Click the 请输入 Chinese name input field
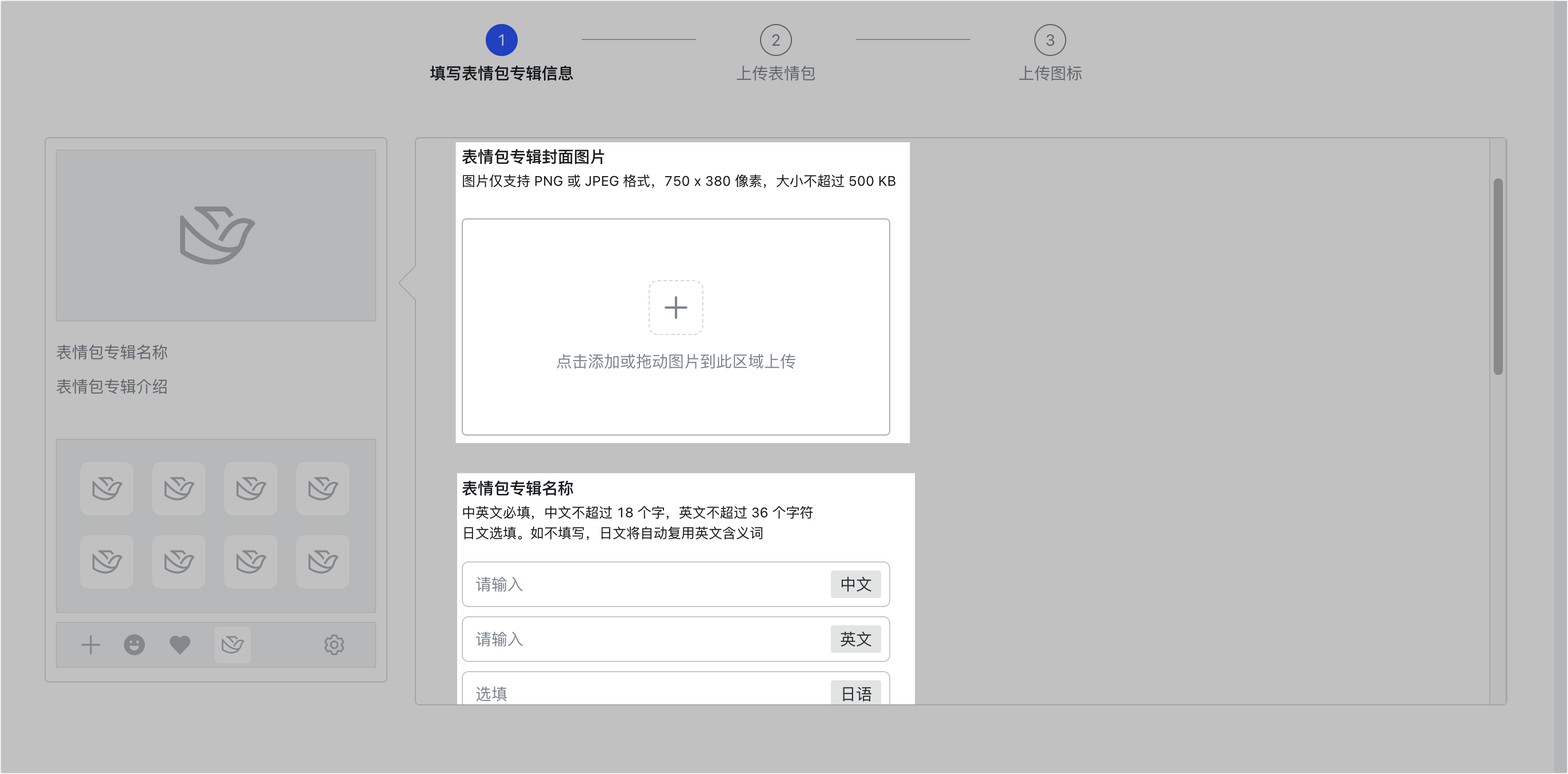Screen dimensions: 1568x774 click(x=609, y=584)
